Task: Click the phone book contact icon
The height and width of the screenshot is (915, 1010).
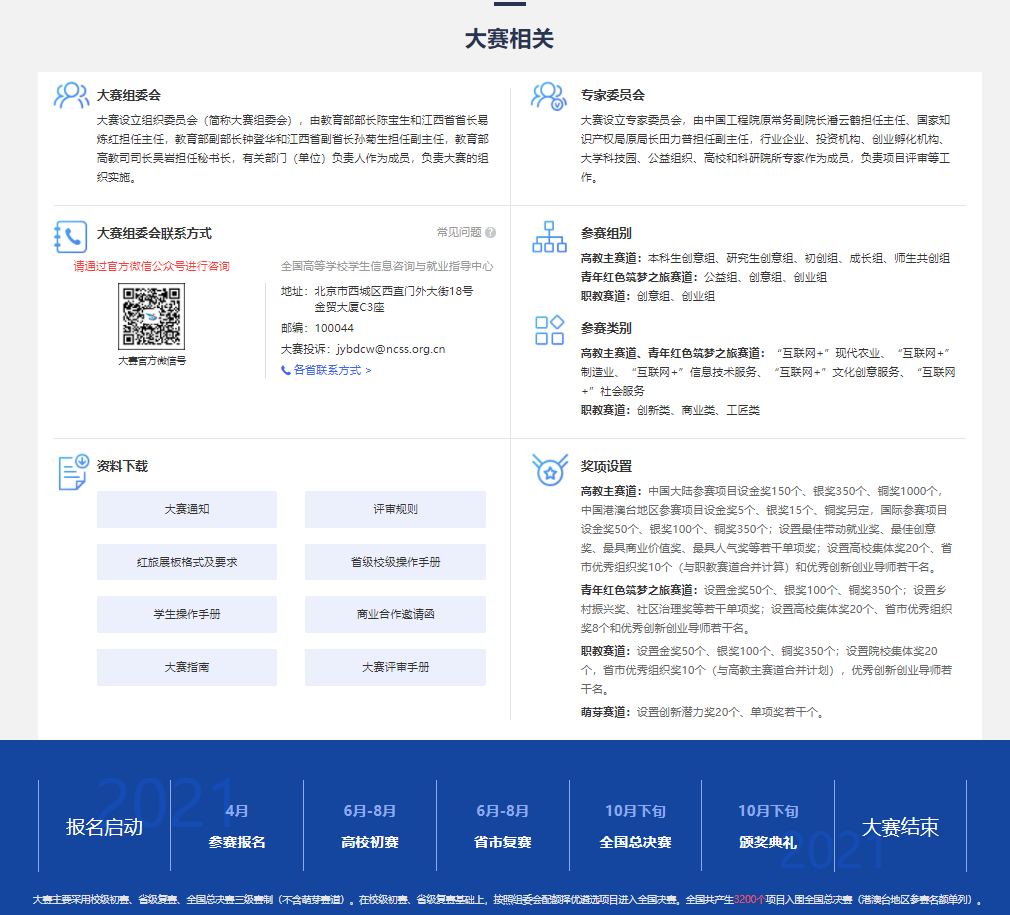Action: [x=71, y=236]
